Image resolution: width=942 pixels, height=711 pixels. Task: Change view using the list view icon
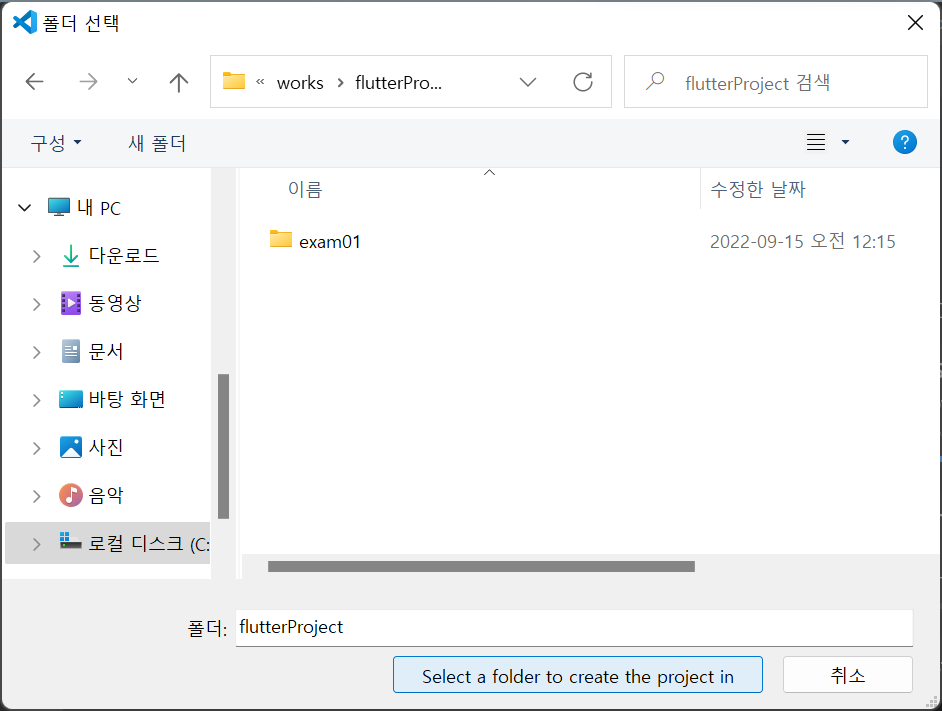click(815, 142)
